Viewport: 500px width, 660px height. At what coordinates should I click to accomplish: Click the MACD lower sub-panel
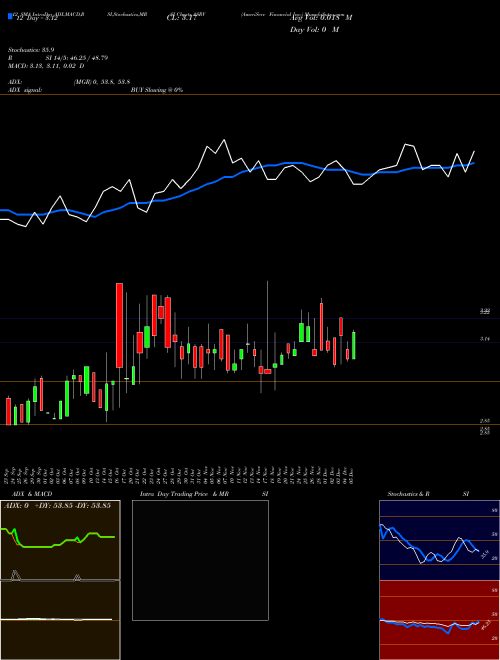60,620
